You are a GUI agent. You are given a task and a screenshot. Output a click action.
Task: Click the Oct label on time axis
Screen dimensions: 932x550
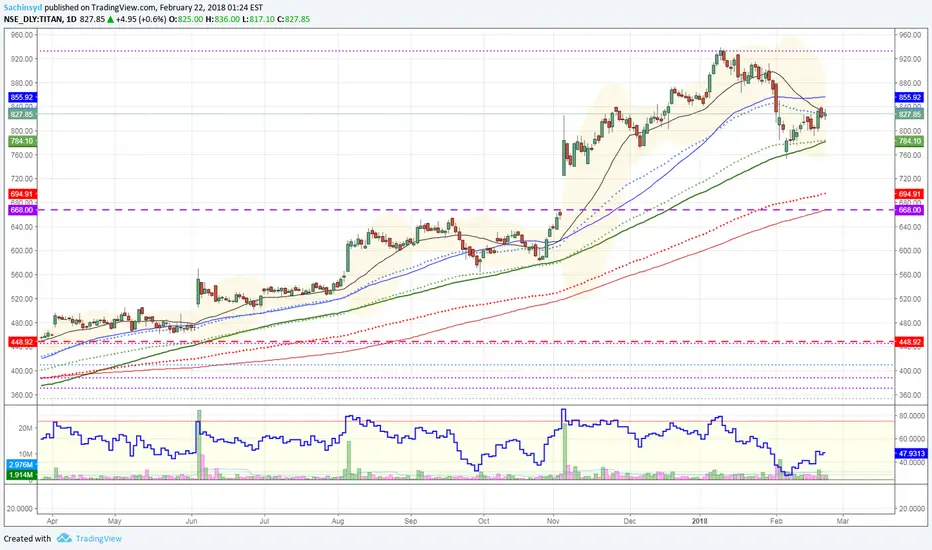(484, 521)
